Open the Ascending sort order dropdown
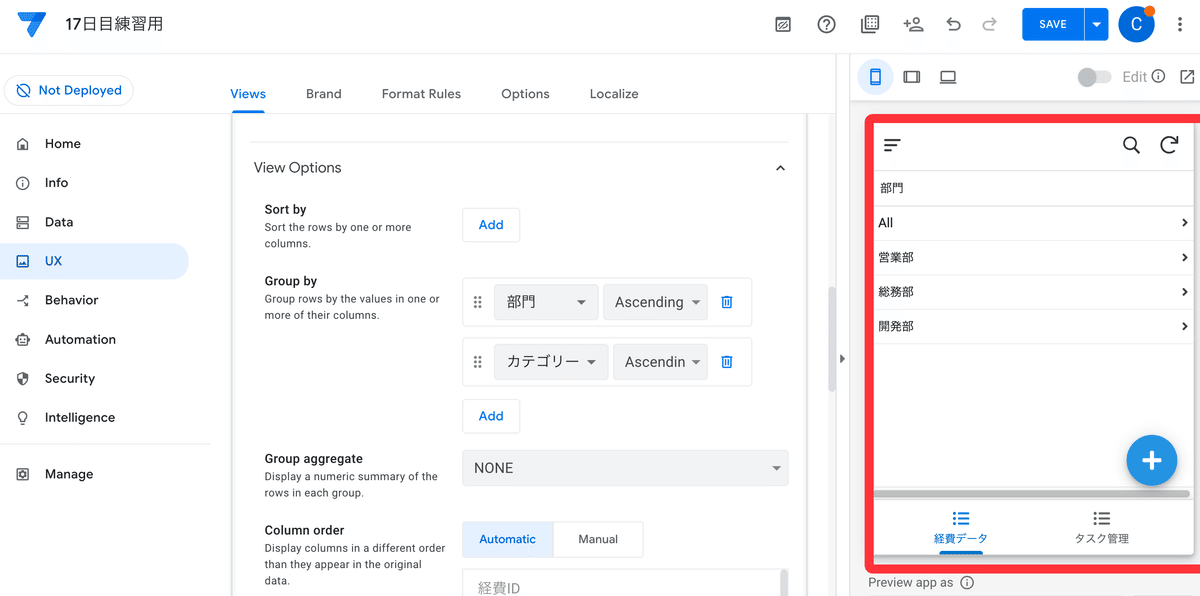The image size is (1200, 596). pos(655,301)
